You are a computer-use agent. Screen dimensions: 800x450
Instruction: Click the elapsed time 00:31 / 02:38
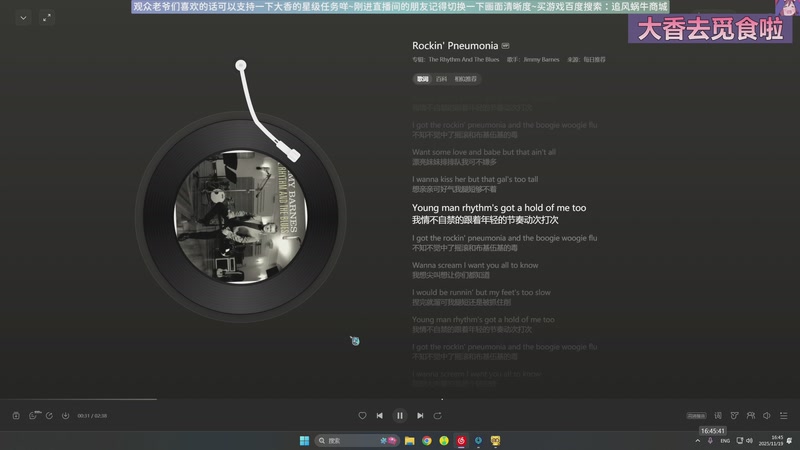point(92,416)
